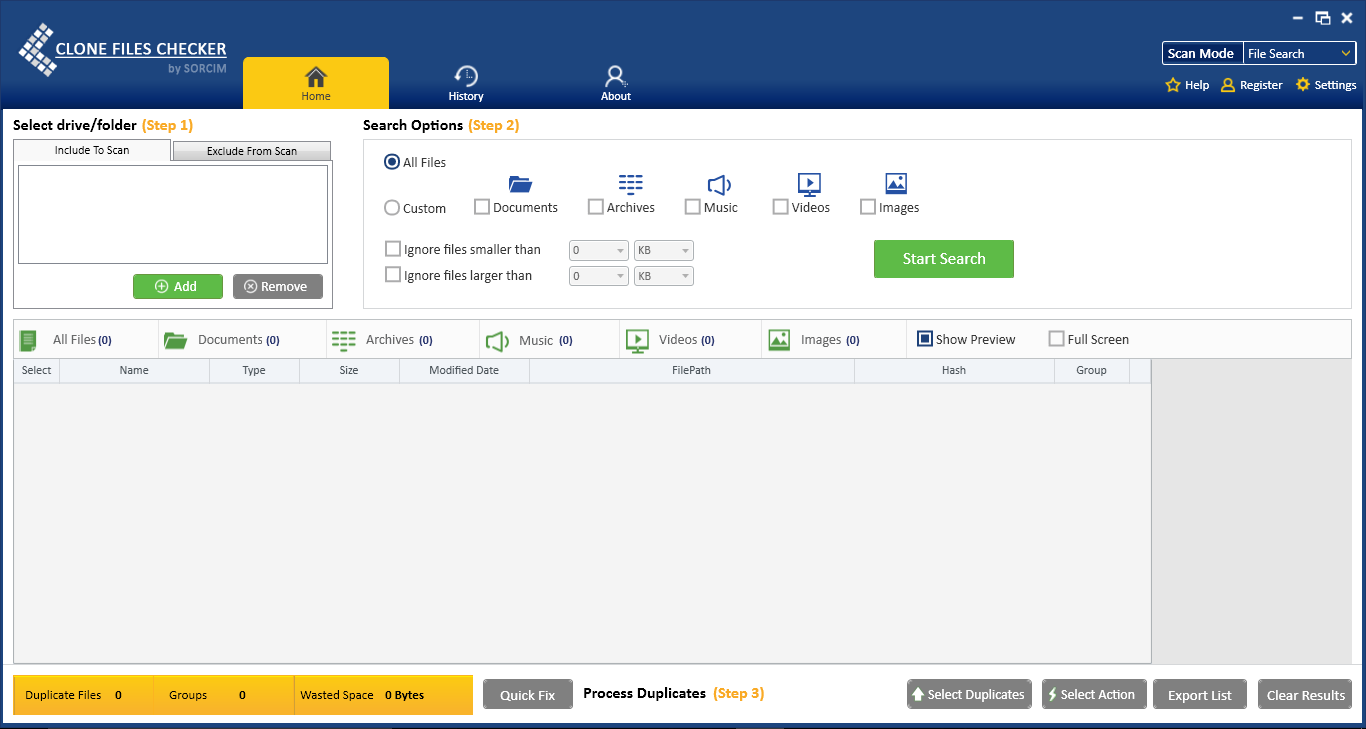
Task: Click the Images picture icon in Search Options
Action: click(x=896, y=183)
